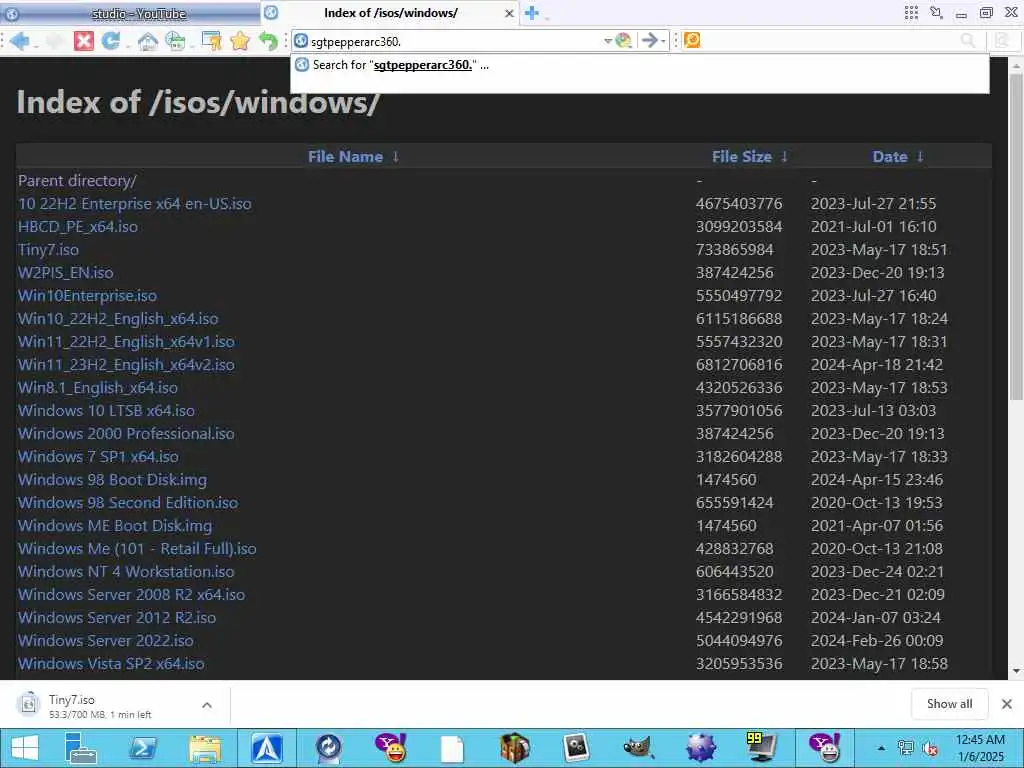Download Win10_22H2_English_x64.iso
The image size is (1024, 768).
[x=118, y=319]
